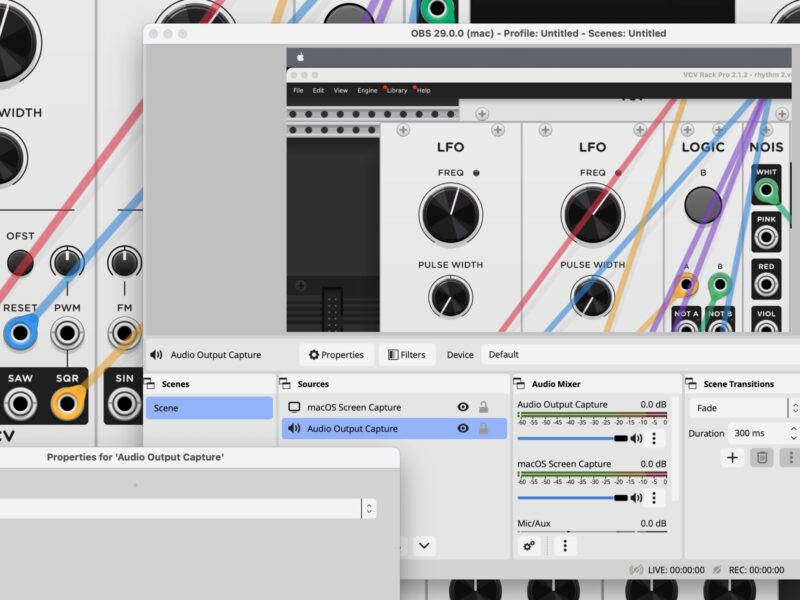The height and width of the screenshot is (600, 800).
Task: Click the move source down arrow
Action: click(x=425, y=545)
